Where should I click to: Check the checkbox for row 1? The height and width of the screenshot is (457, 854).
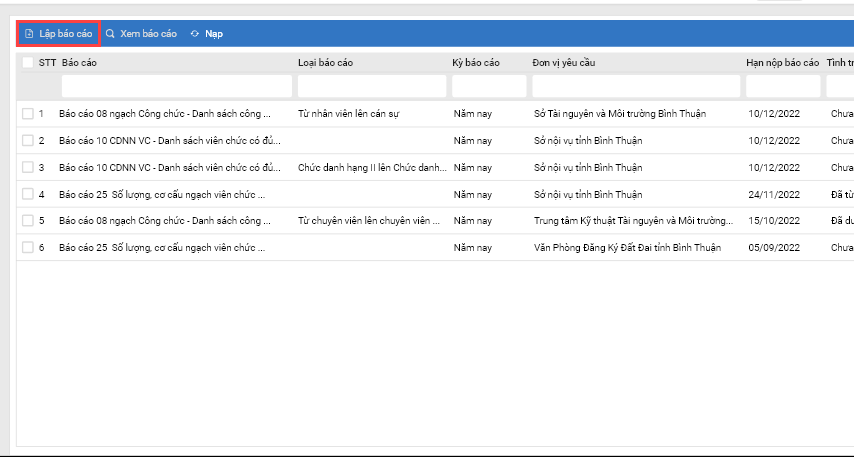[28, 114]
